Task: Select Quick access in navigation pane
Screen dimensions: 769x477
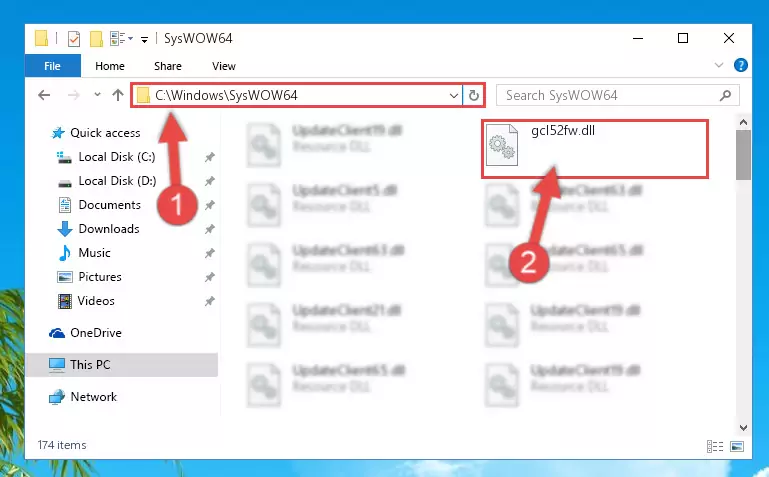Action: pos(105,133)
